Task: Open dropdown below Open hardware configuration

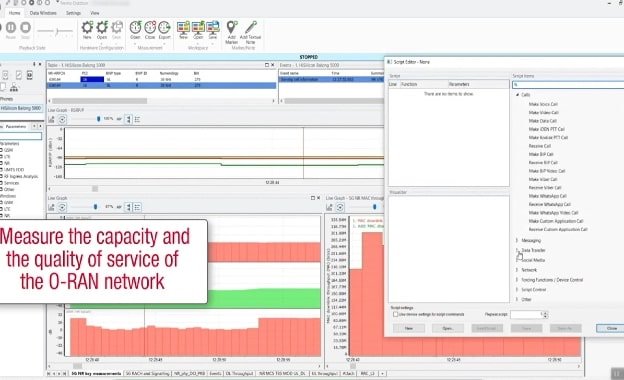Action: (x=102, y=43)
